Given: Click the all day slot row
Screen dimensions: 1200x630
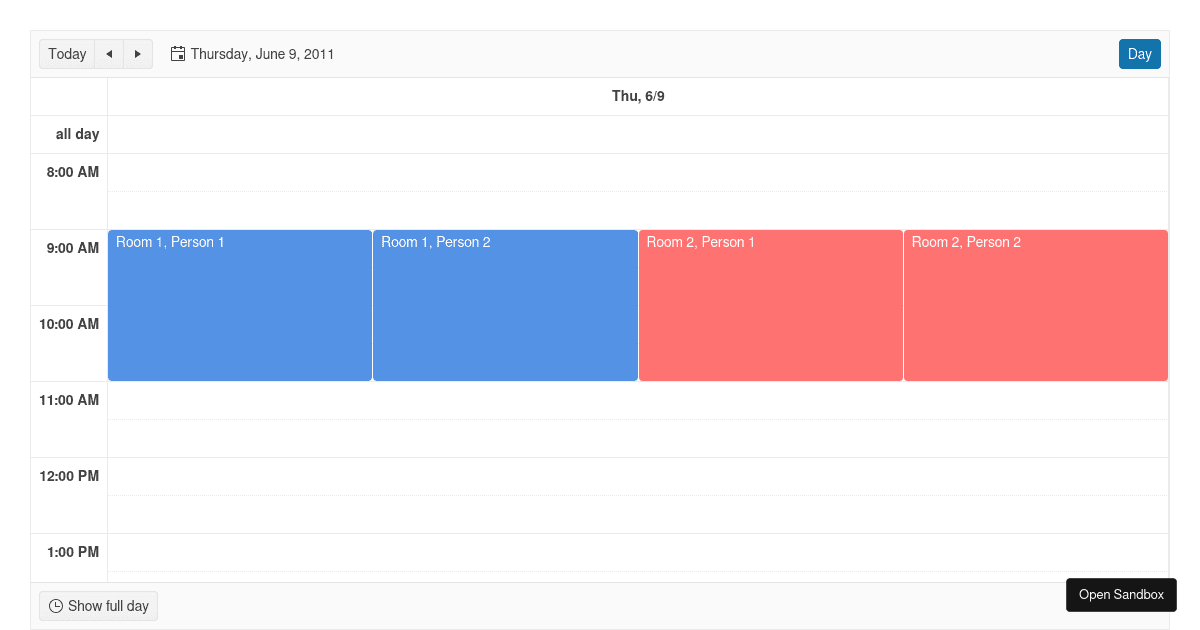Looking at the screenshot, I should [x=638, y=134].
